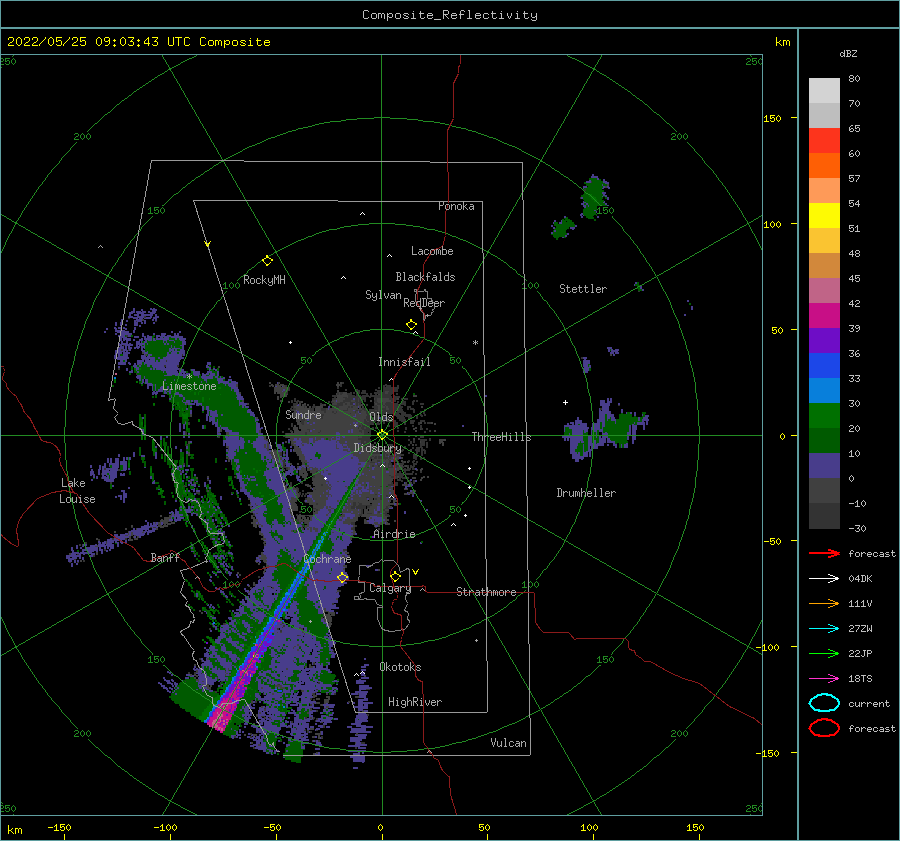This screenshot has height=841, width=900.
Task: Click the 'Composite_Reflectivity' title text
Action: [x=449, y=15]
